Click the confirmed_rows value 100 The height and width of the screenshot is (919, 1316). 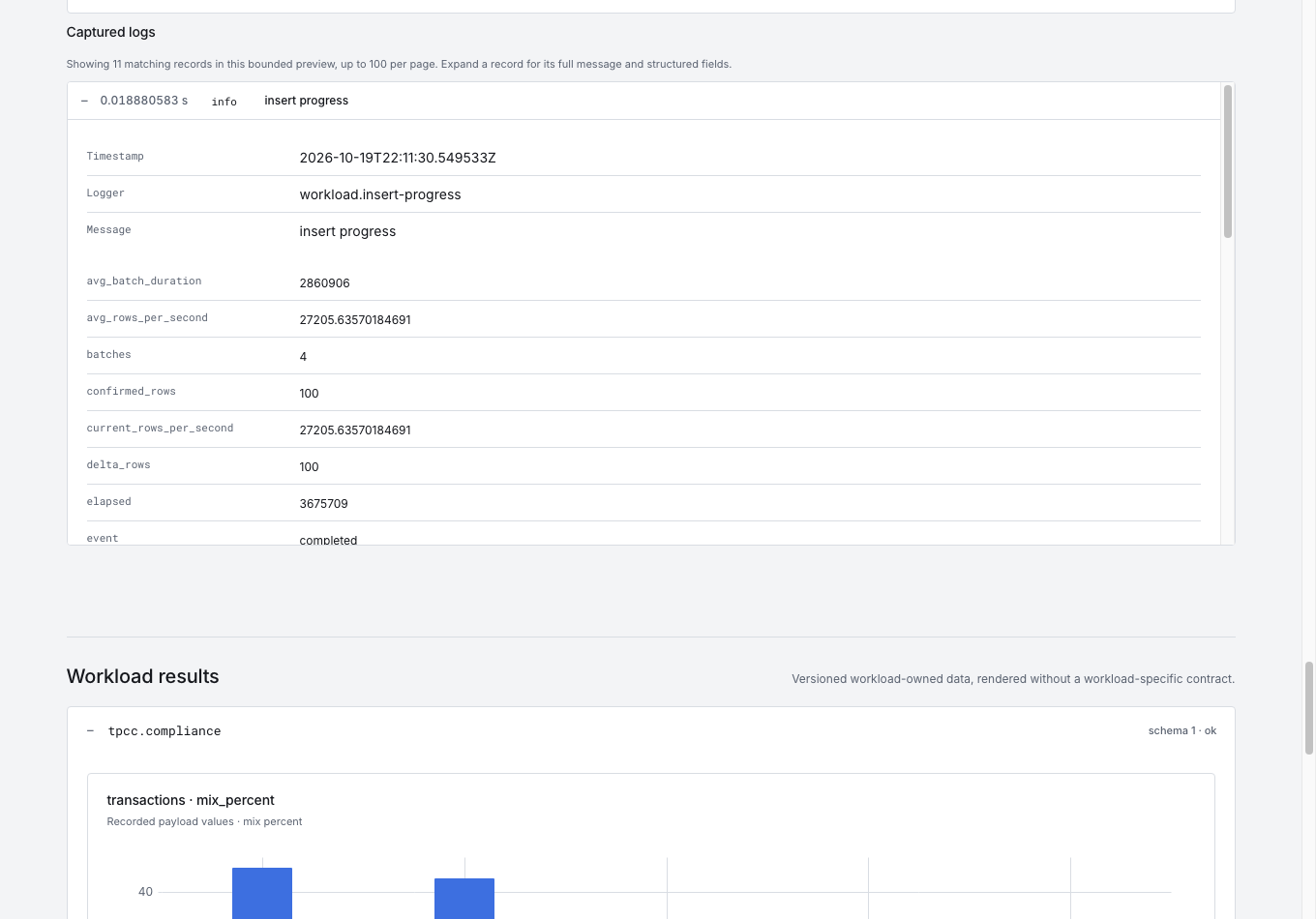[309, 394]
